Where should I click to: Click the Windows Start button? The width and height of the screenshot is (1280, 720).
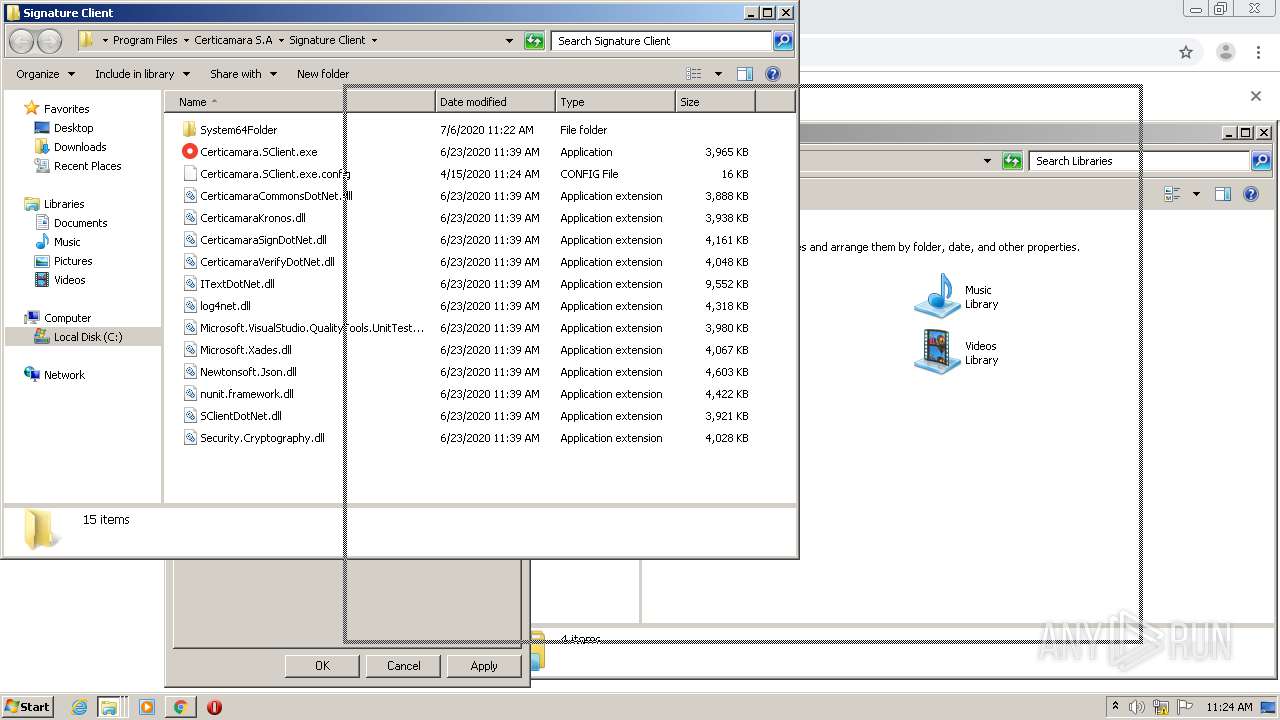(x=27, y=707)
